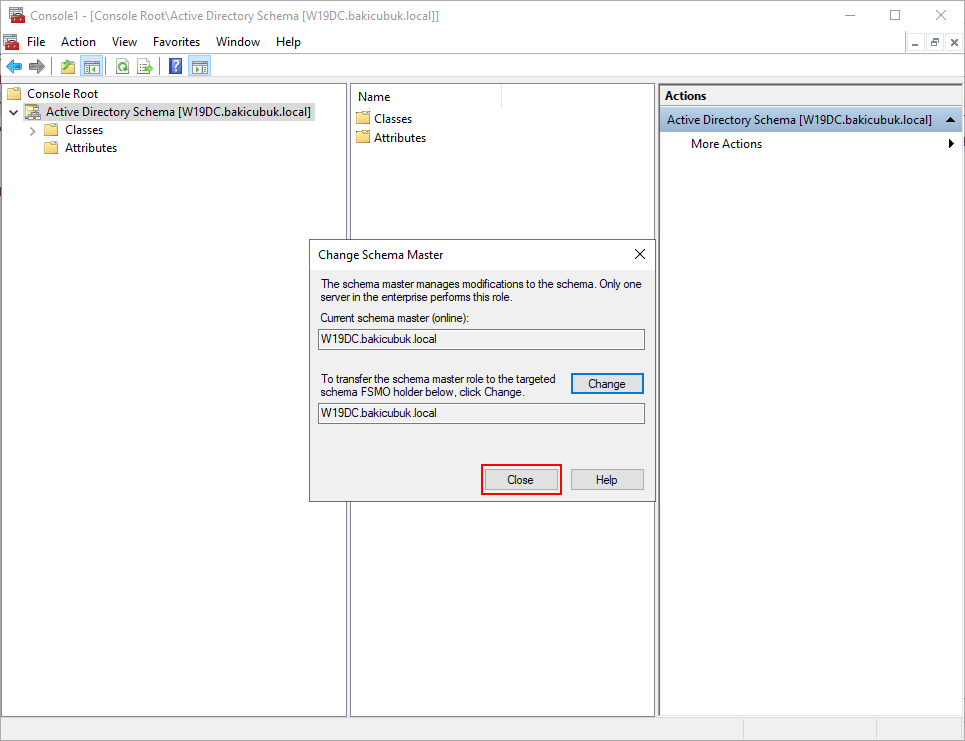Click the Active Directory Schema node icon

(x=33, y=112)
